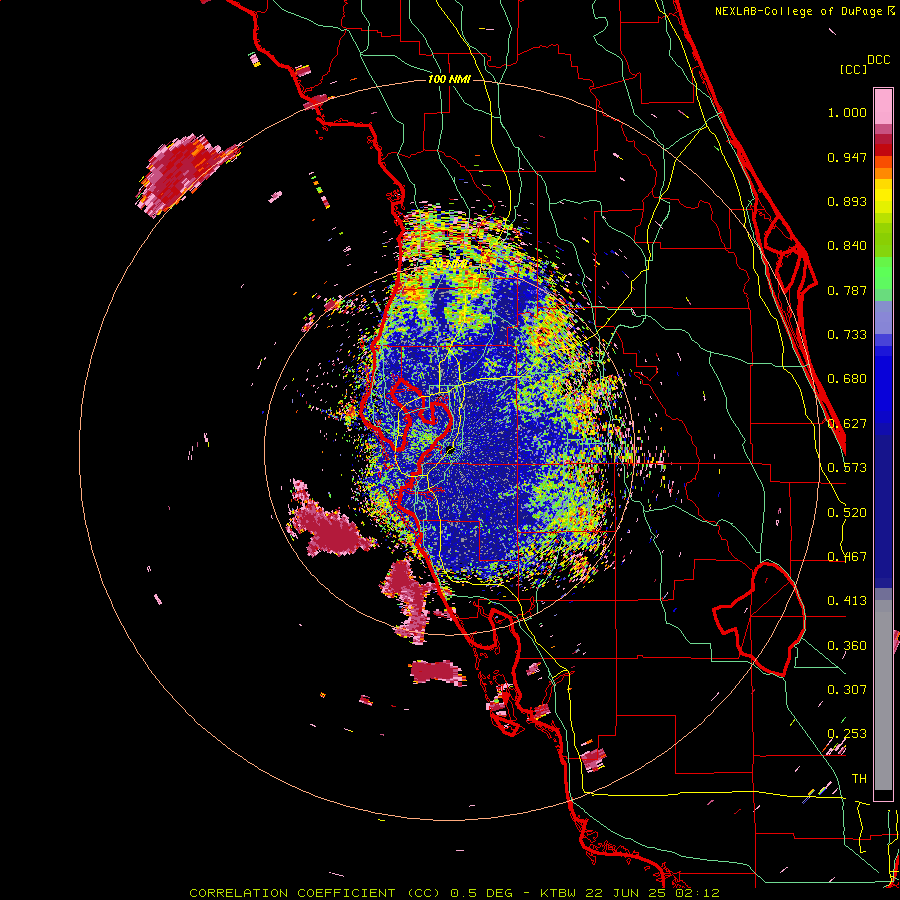Image resolution: width=900 pixels, height=900 pixels.
Task: Select the 0.840 scale value
Action: click(x=847, y=246)
